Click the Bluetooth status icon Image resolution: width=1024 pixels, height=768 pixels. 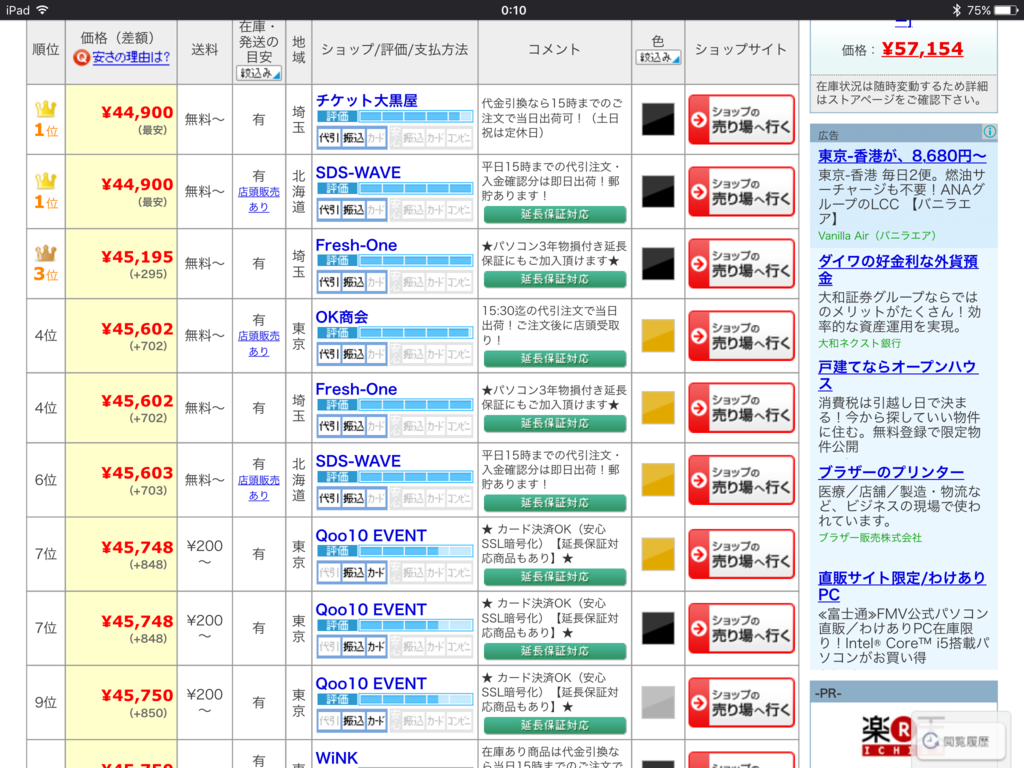957,10
